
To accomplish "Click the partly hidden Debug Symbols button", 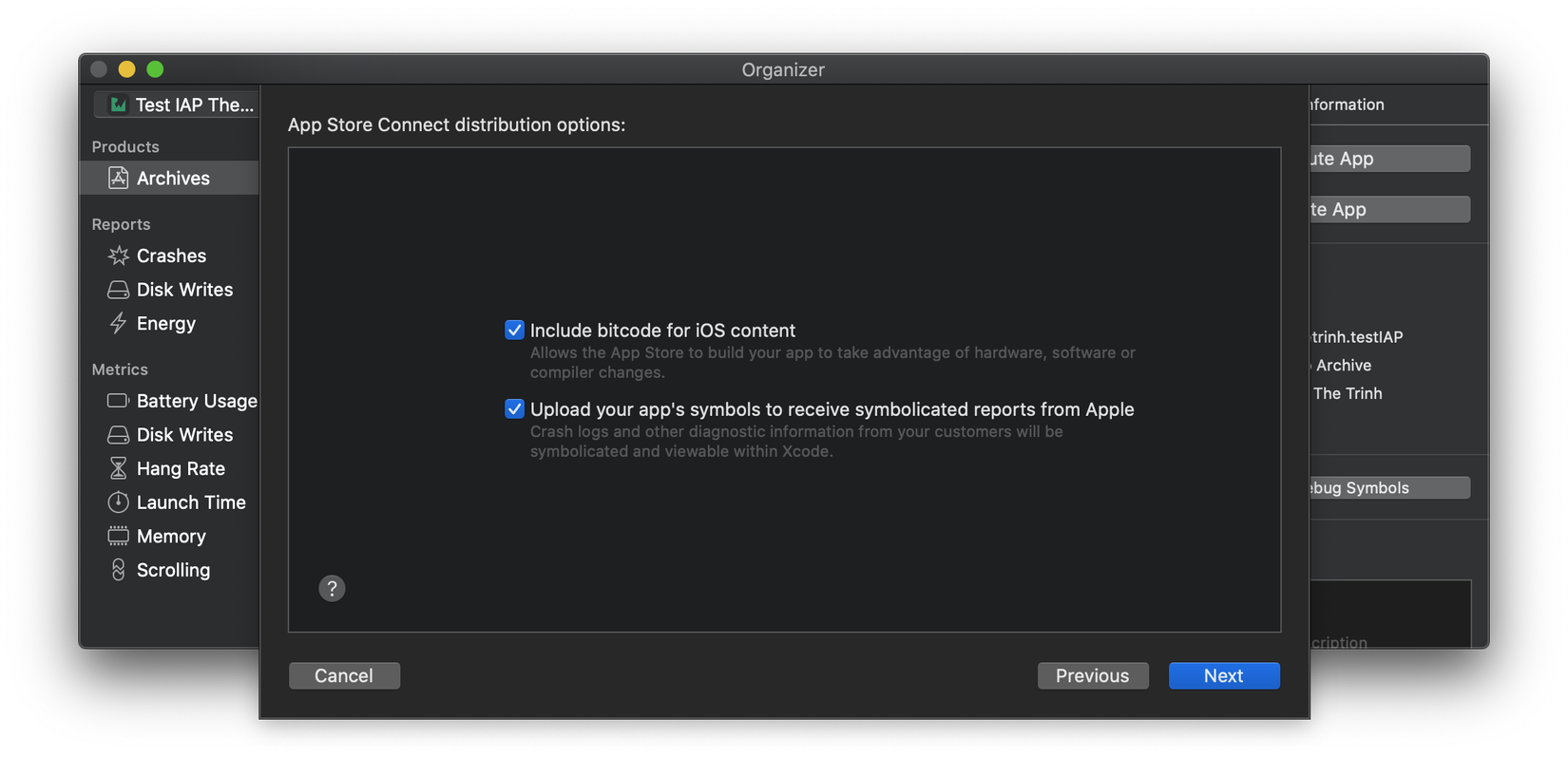I will coord(1390,487).
